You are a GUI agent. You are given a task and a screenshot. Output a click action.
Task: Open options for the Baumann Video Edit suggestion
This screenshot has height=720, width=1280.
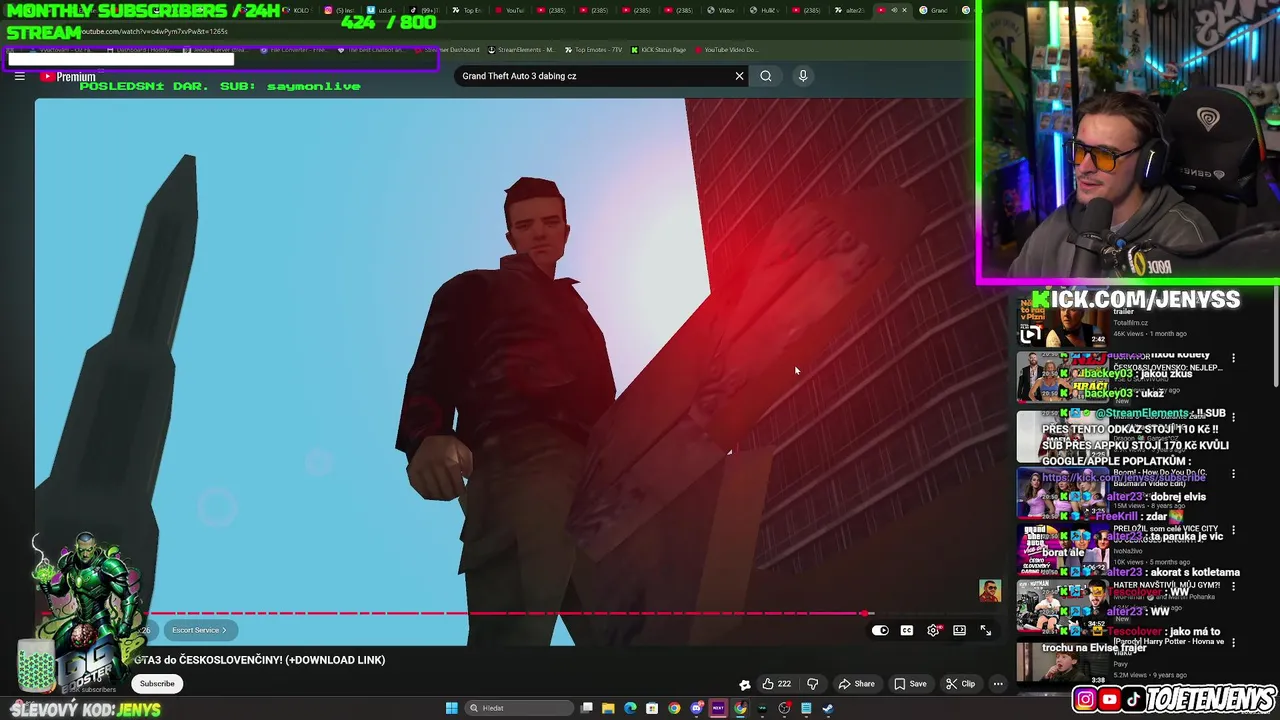pos(1233,473)
